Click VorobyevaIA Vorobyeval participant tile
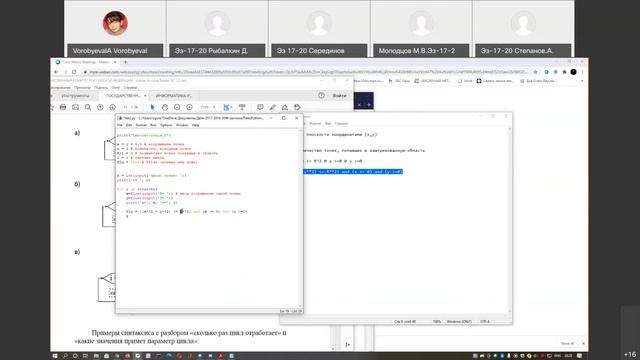 115,29
